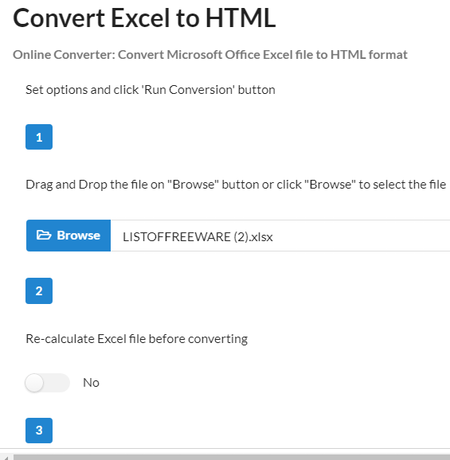The image size is (450, 460).
Task: Click the '.xlsx' extension in file field
Action: (x=261, y=237)
